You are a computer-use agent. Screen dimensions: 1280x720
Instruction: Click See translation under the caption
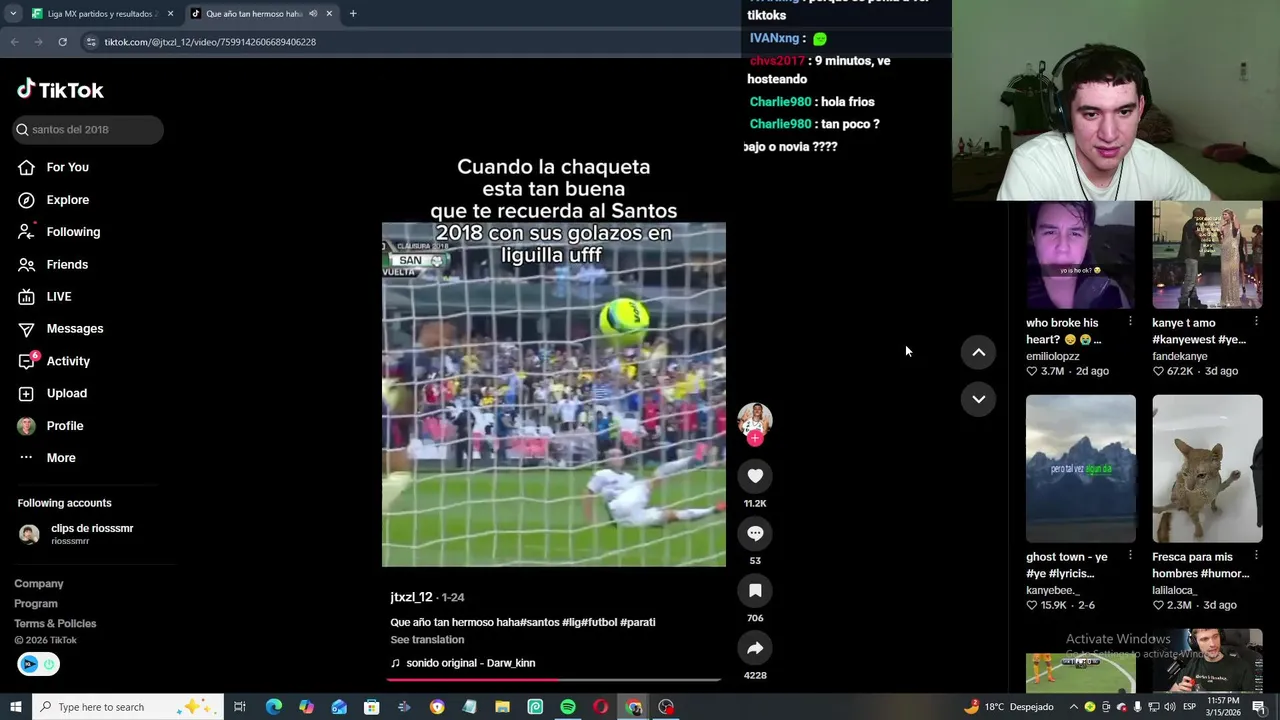[x=427, y=640]
